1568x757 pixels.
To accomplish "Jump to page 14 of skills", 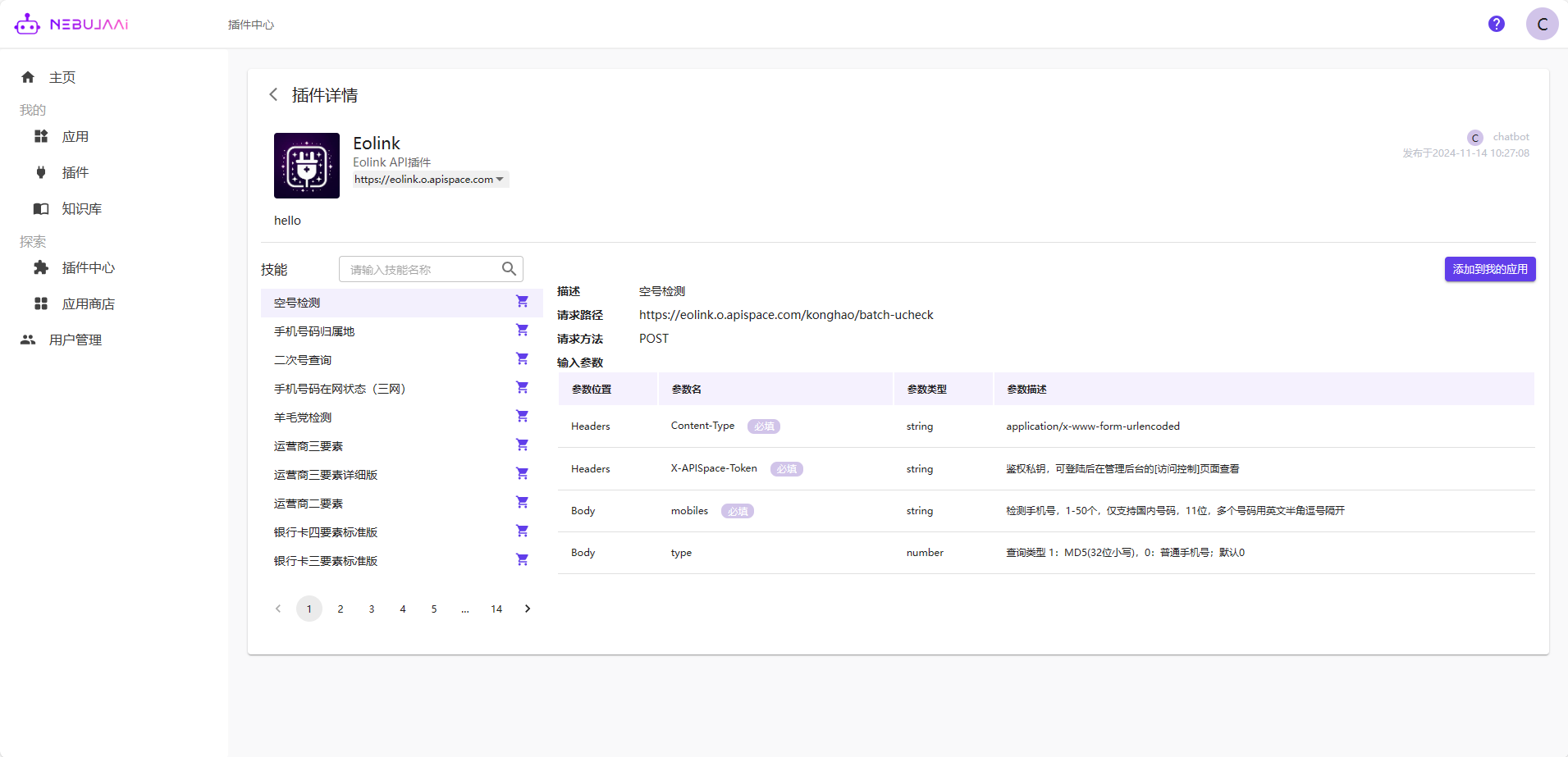I will (496, 609).
